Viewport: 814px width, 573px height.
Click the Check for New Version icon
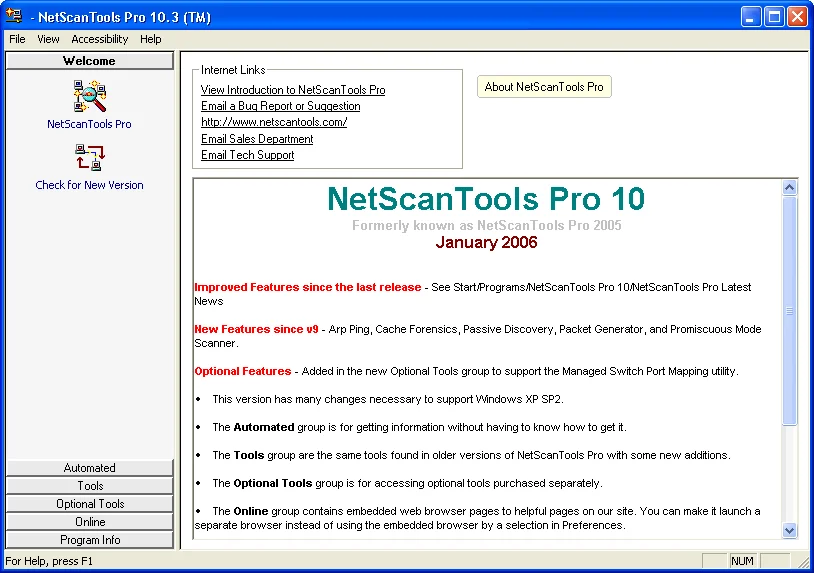[89, 158]
